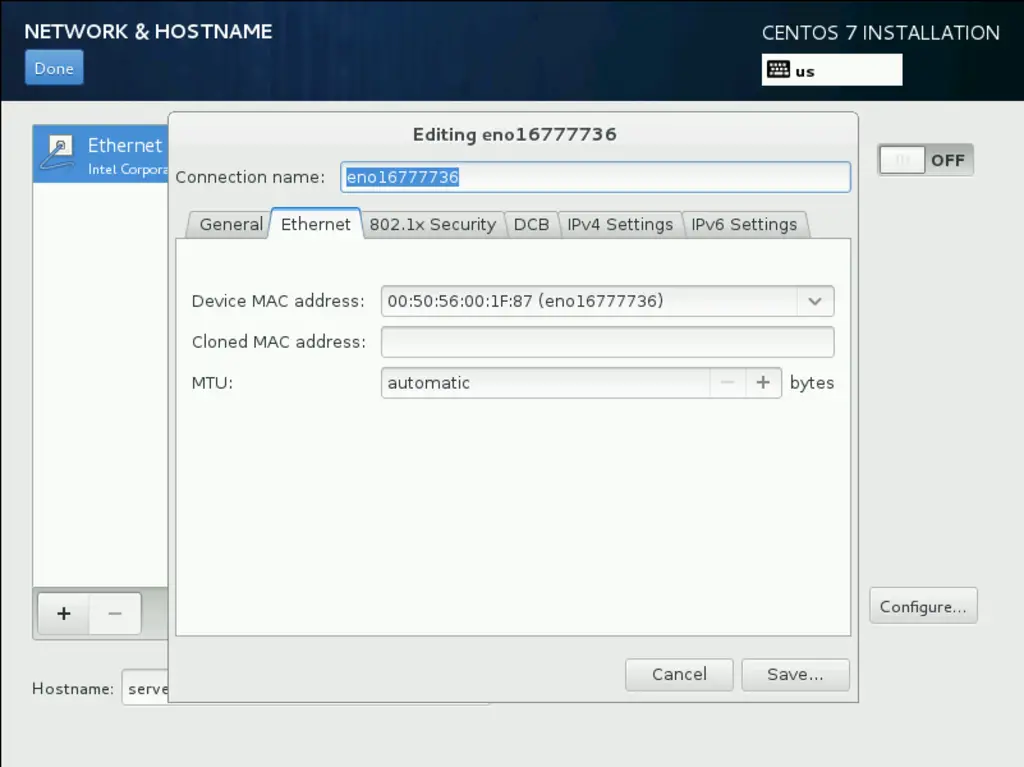Open the IPv4 Settings tab

[620, 225]
